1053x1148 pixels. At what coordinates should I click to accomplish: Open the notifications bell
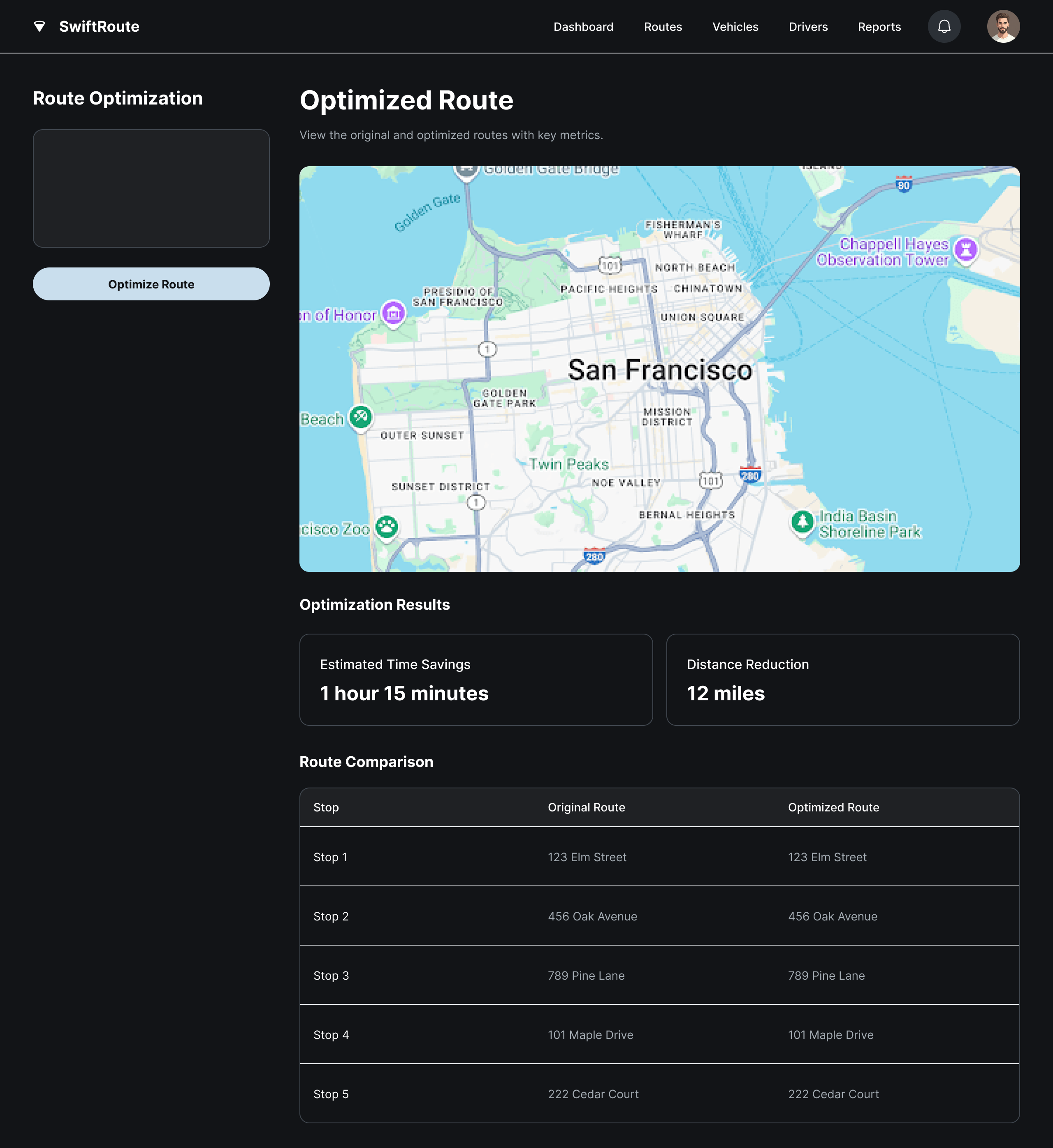click(x=944, y=26)
